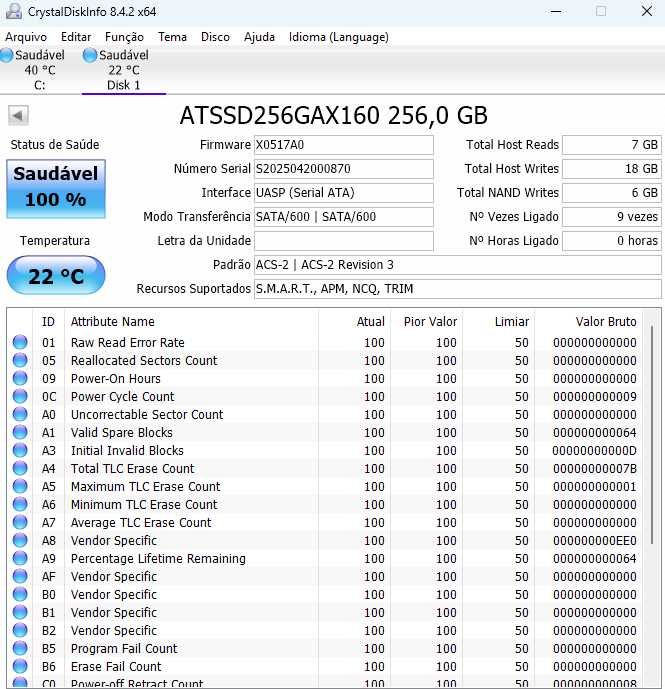Click status icon of Initial Invalid Blocks
Image resolution: width=665 pixels, height=689 pixels.
point(20,450)
